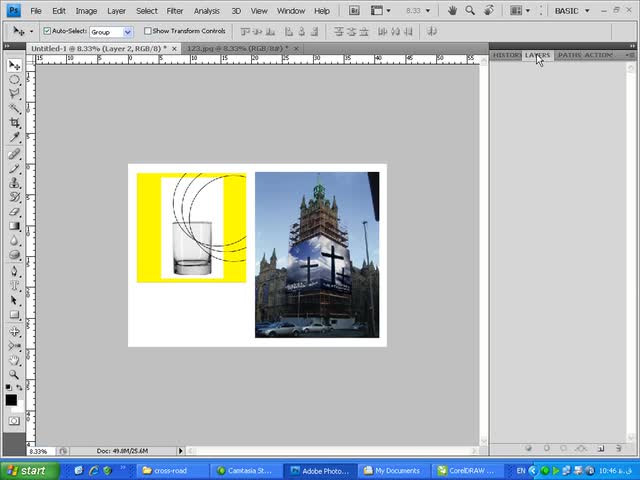Open the BASIC workspace switcher
The height and width of the screenshot is (480, 640).
point(572,11)
